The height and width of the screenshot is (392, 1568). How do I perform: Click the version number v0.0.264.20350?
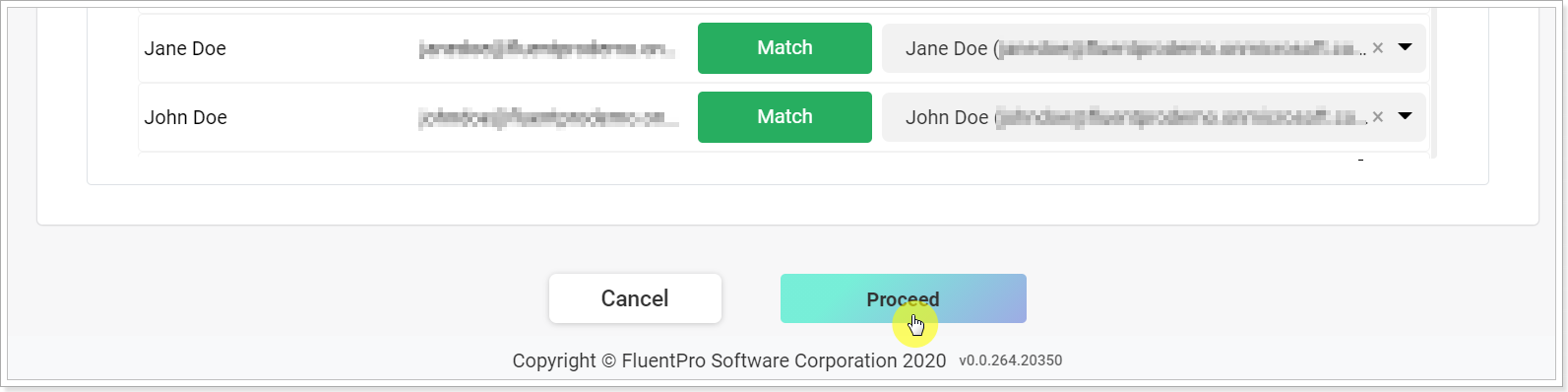[1011, 360]
